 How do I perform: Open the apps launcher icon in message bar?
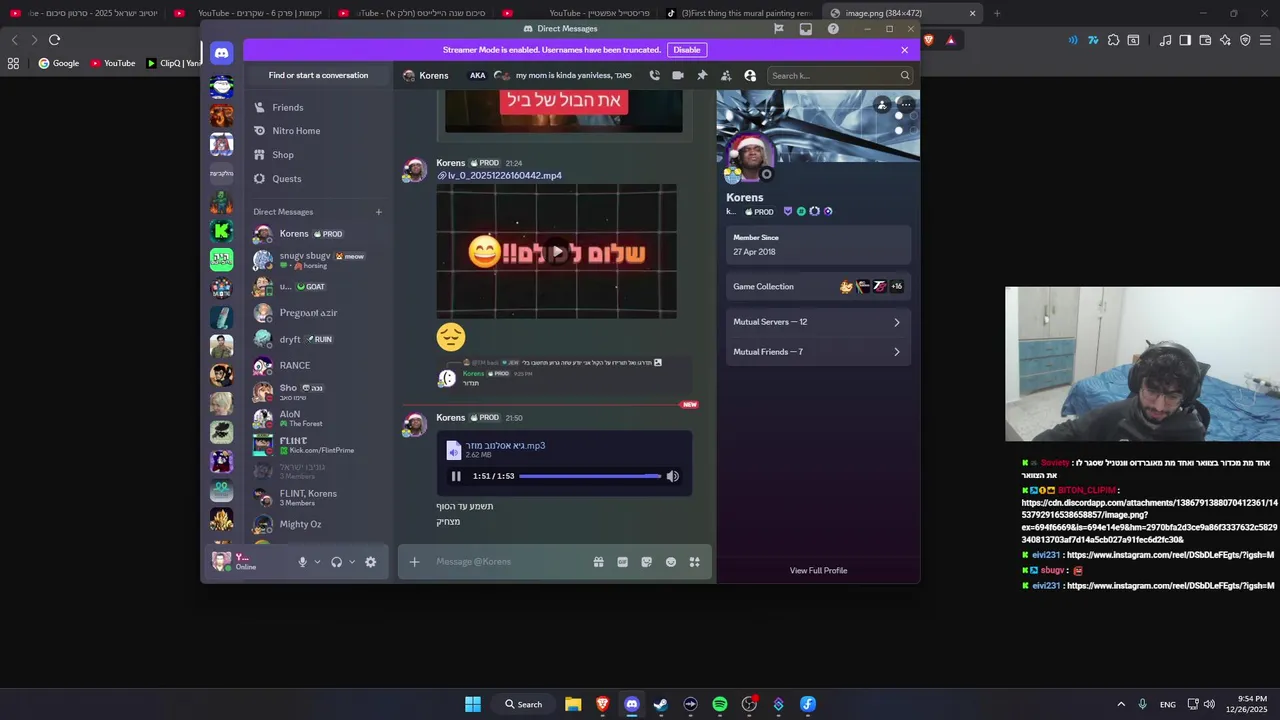[695, 562]
